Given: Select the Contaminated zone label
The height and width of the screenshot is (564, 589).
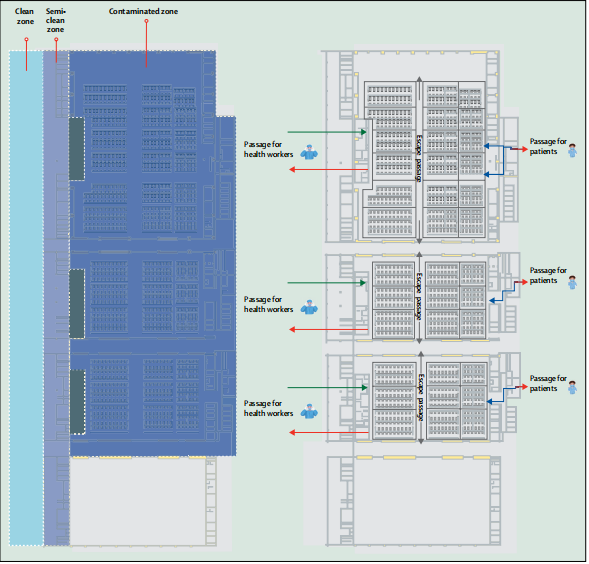Looking at the screenshot, I should coord(143,11).
